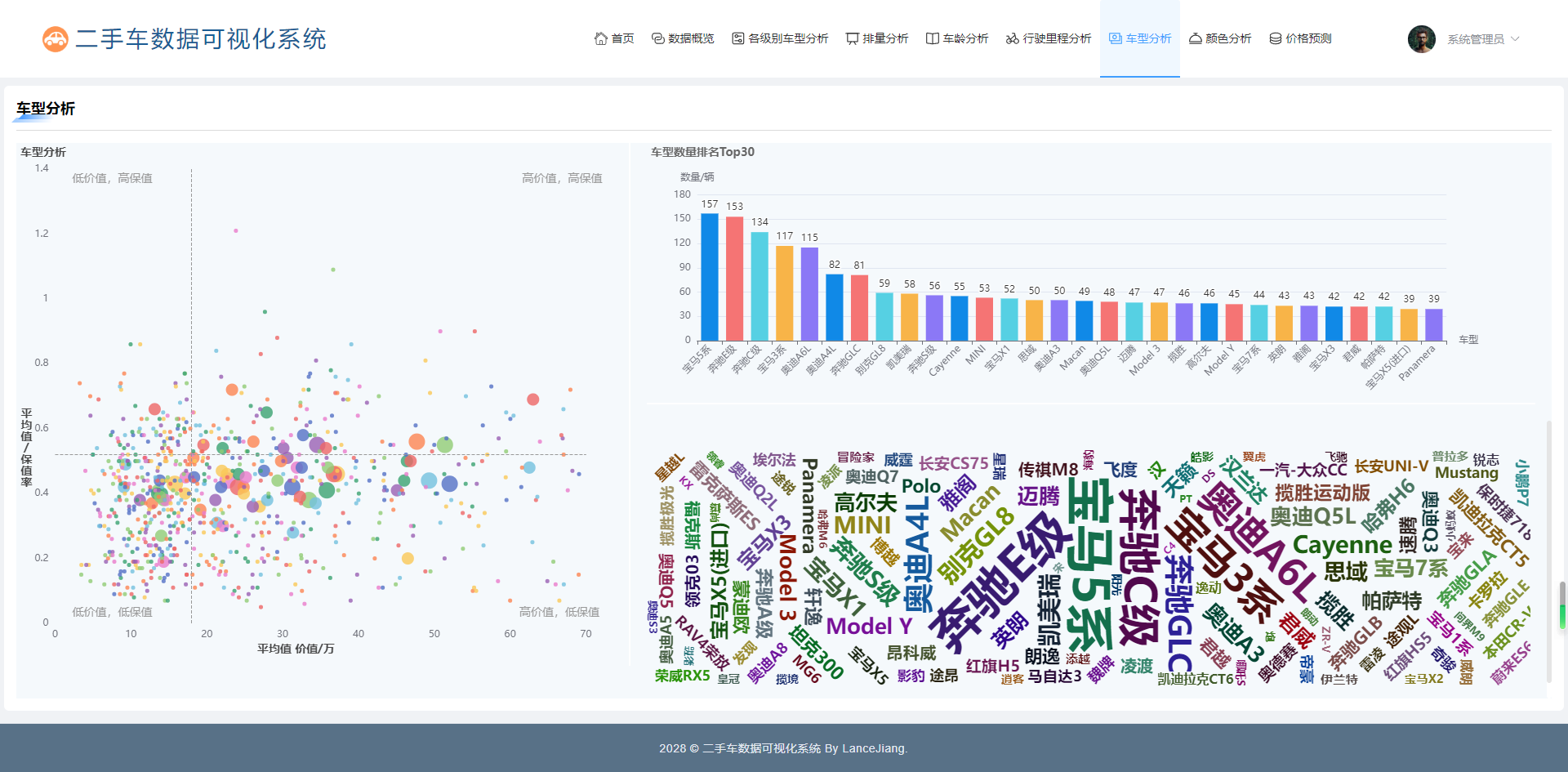This screenshot has width=1568, height=772.
Task: Click the database icon beside 价格预测
Action: click(1276, 38)
